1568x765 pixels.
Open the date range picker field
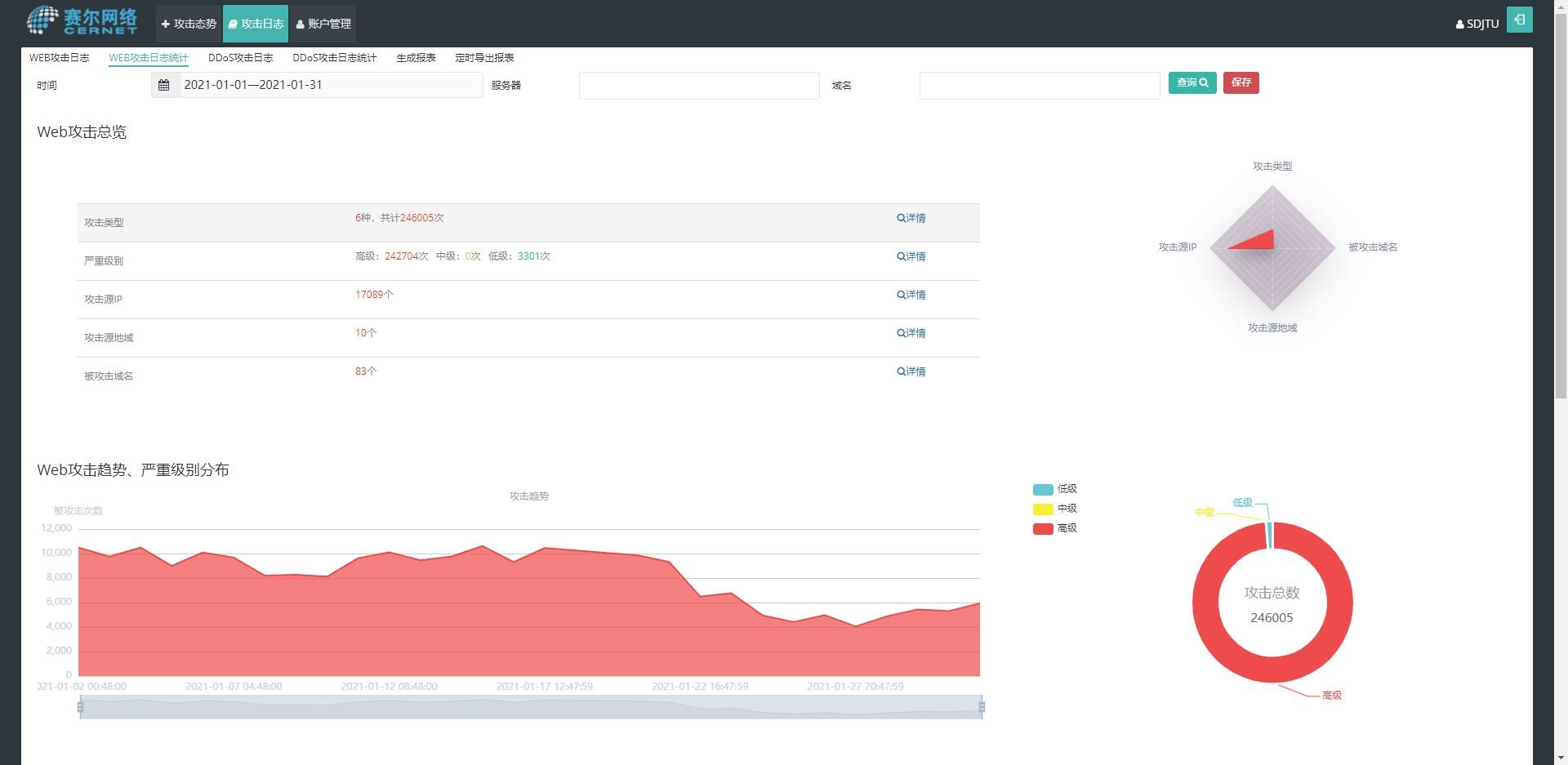tap(331, 85)
